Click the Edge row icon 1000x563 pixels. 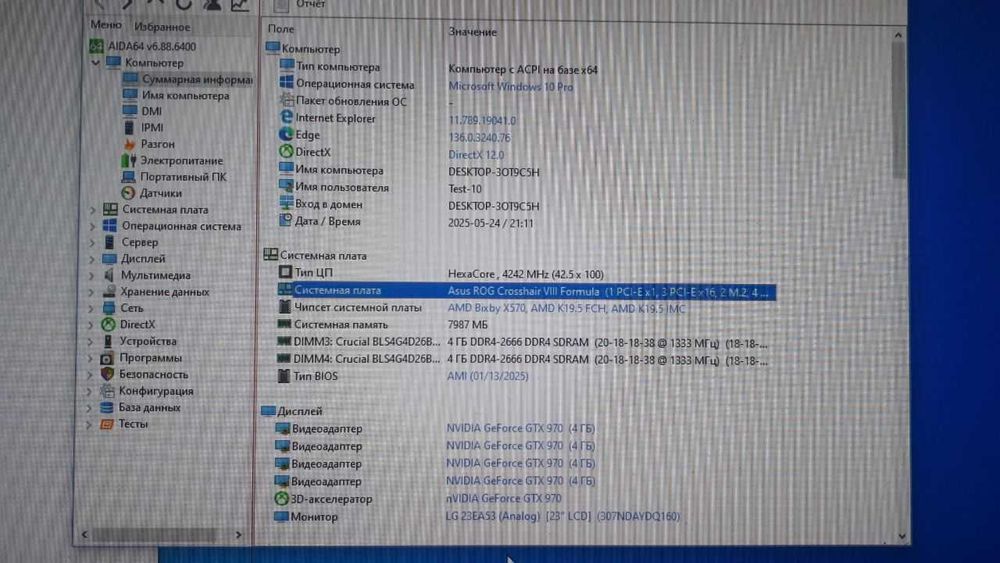286,134
